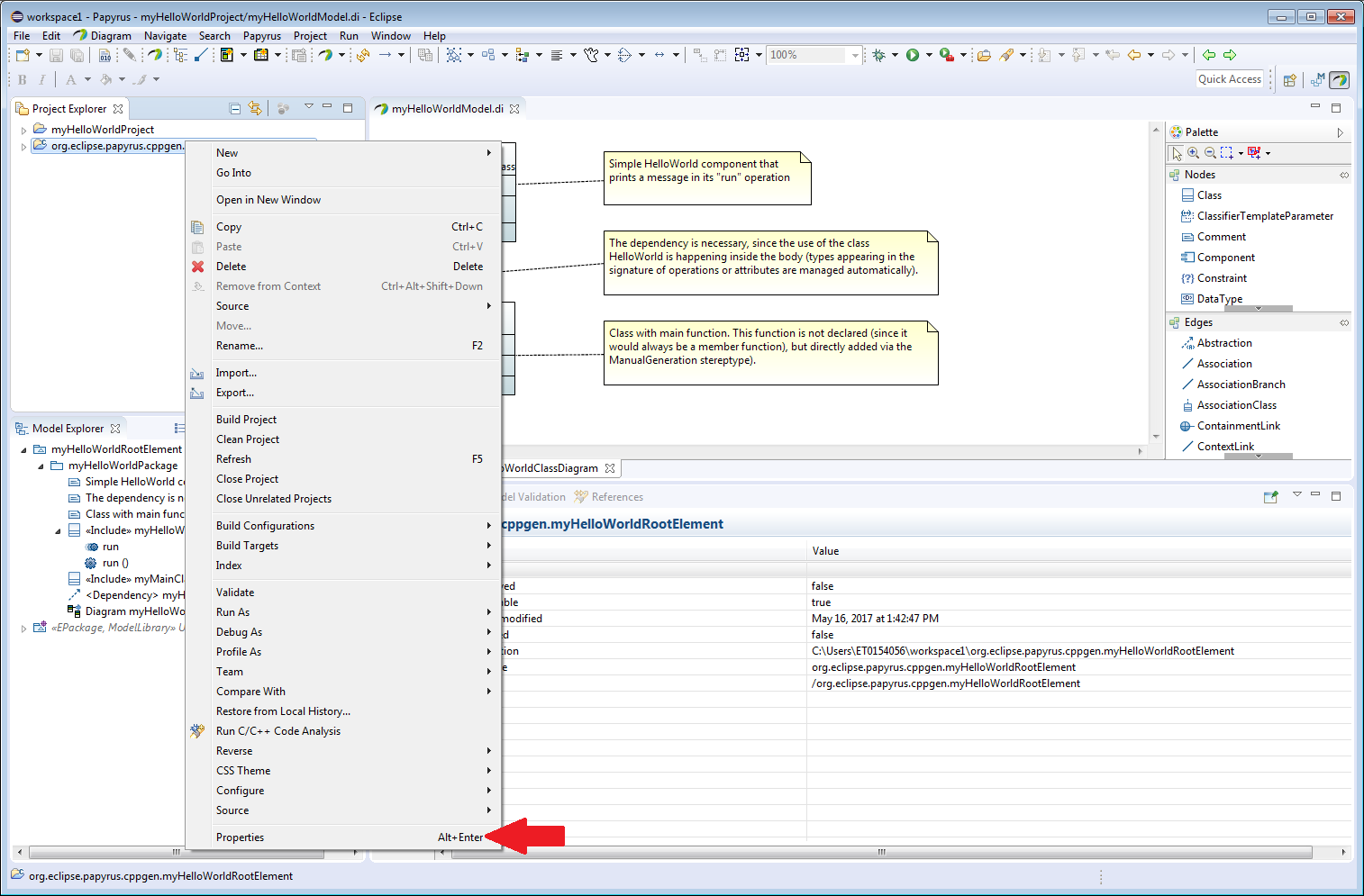1364x896 pixels.
Task: Collapse myHelloWorldPackage tree node
Action: pyautogui.click(x=41, y=466)
